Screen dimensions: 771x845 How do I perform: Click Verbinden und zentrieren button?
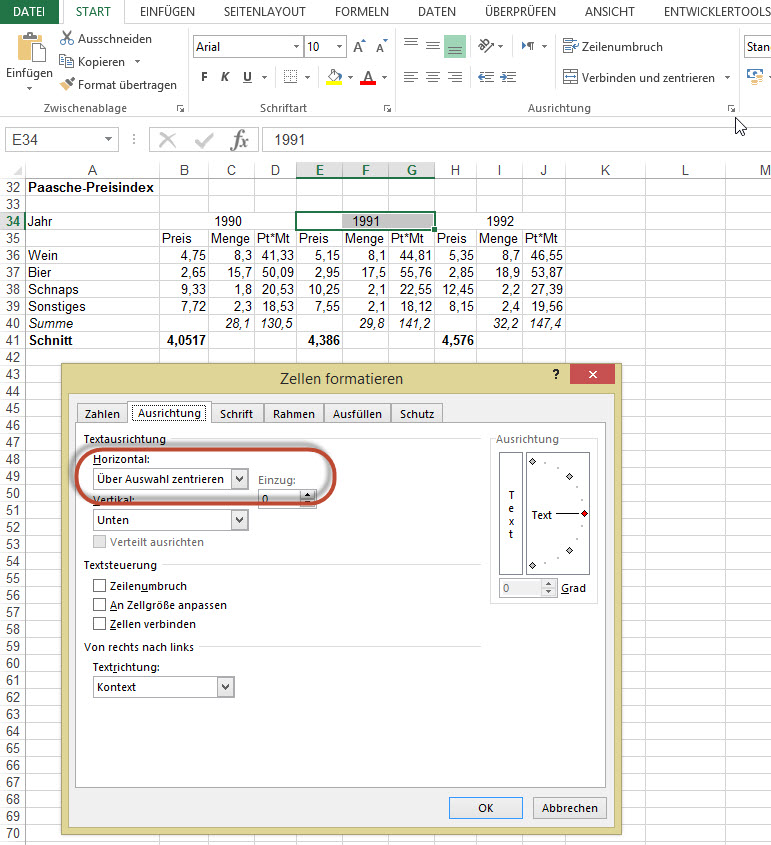(638, 77)
